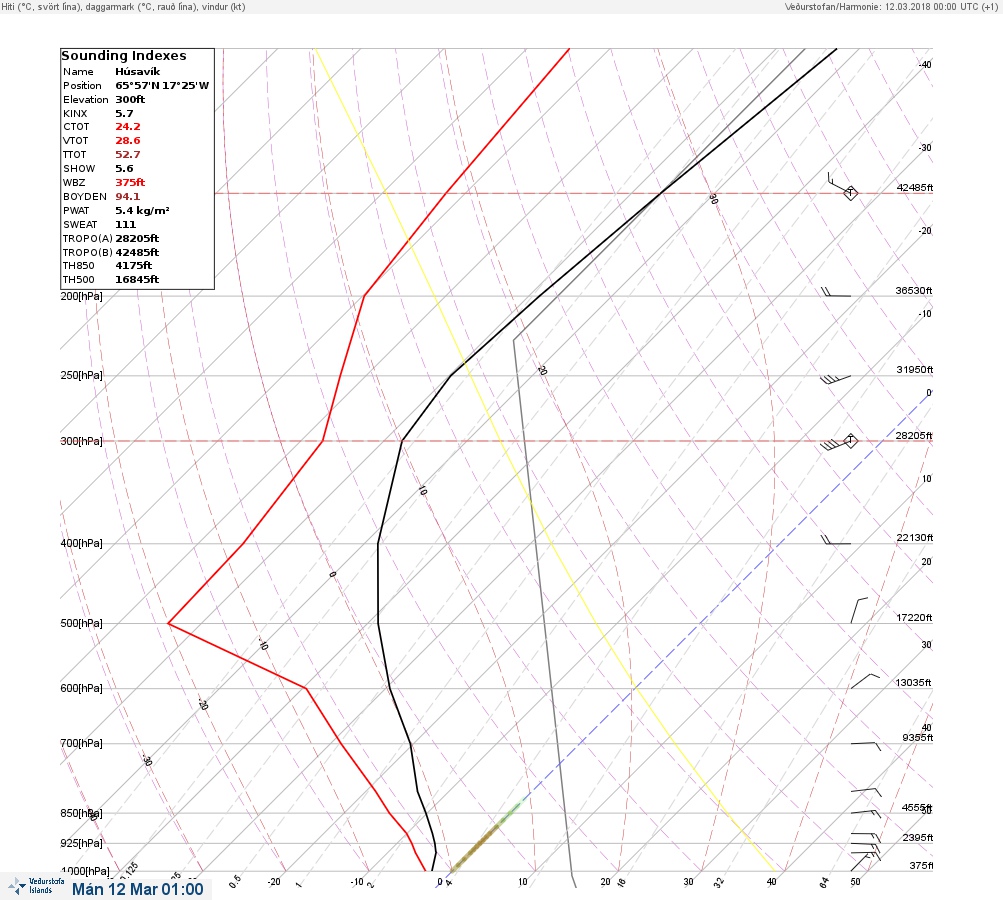Click the 'Hiti (°C, svört lína)' legend text
The image size is (1003, 900).
[x=41, y=6]
